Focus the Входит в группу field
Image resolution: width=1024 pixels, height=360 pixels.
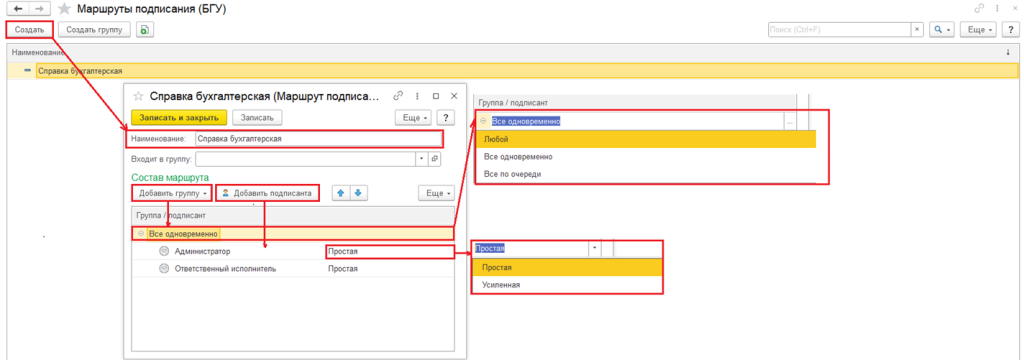tap(306, 159)
